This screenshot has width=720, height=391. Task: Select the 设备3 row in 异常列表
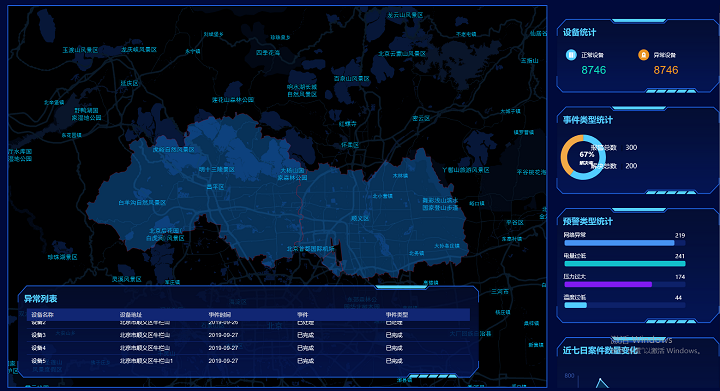[x=248, y=335]
